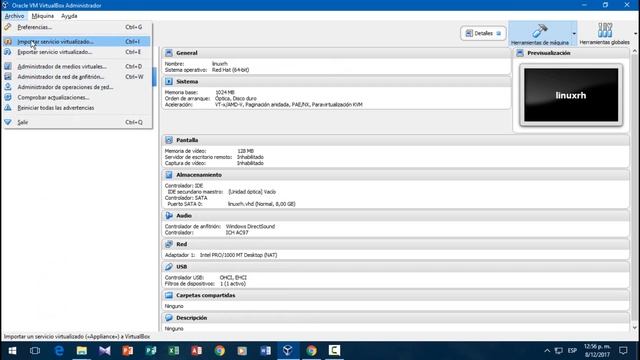
Task: Click the 'Red Hat (64-bit)' value
Action: [230, 70]
